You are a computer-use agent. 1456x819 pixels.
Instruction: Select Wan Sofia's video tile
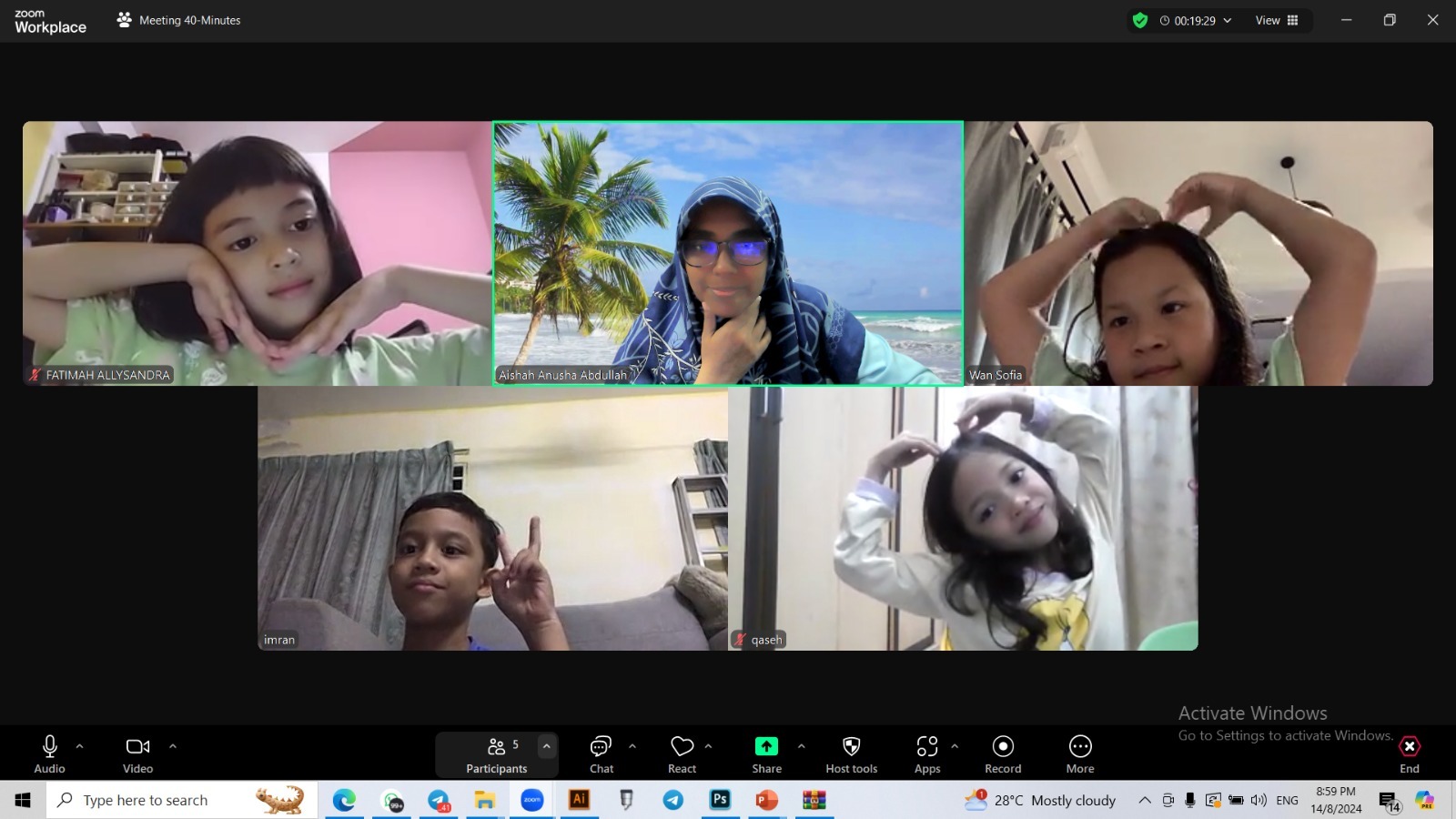[1198, 253]
